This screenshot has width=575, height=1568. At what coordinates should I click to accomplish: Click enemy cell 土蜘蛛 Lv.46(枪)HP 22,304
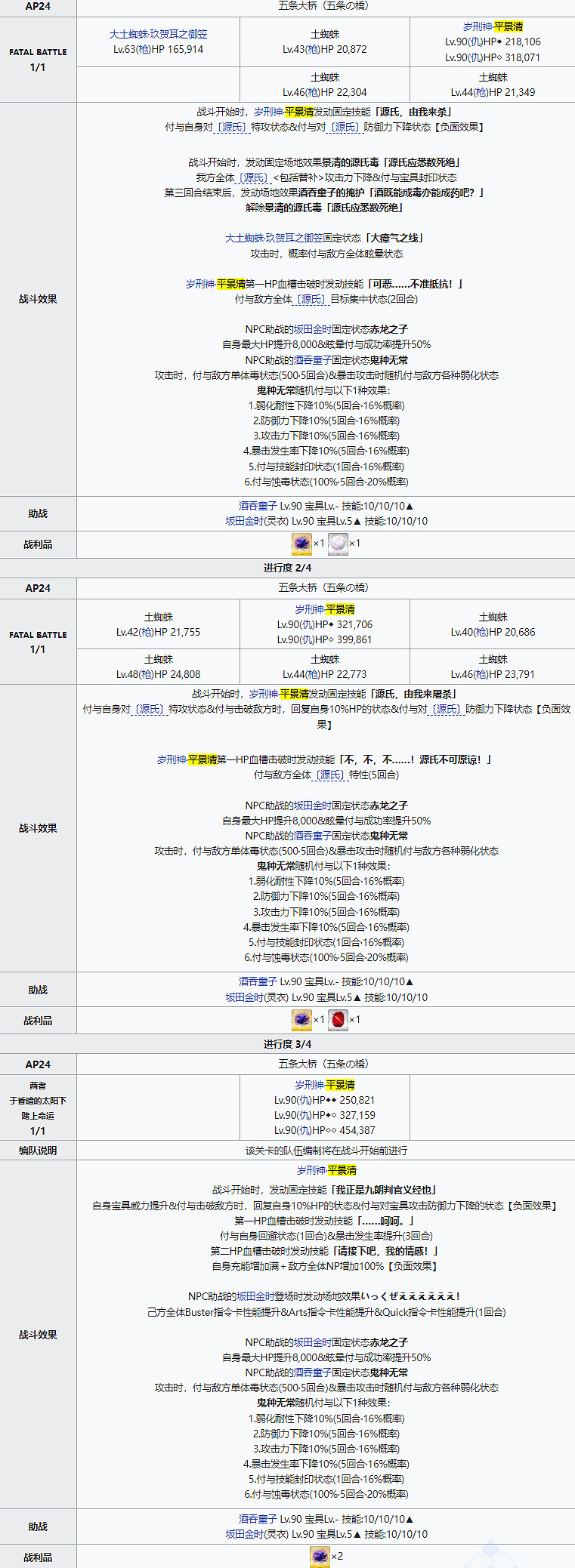click(325, 85)
